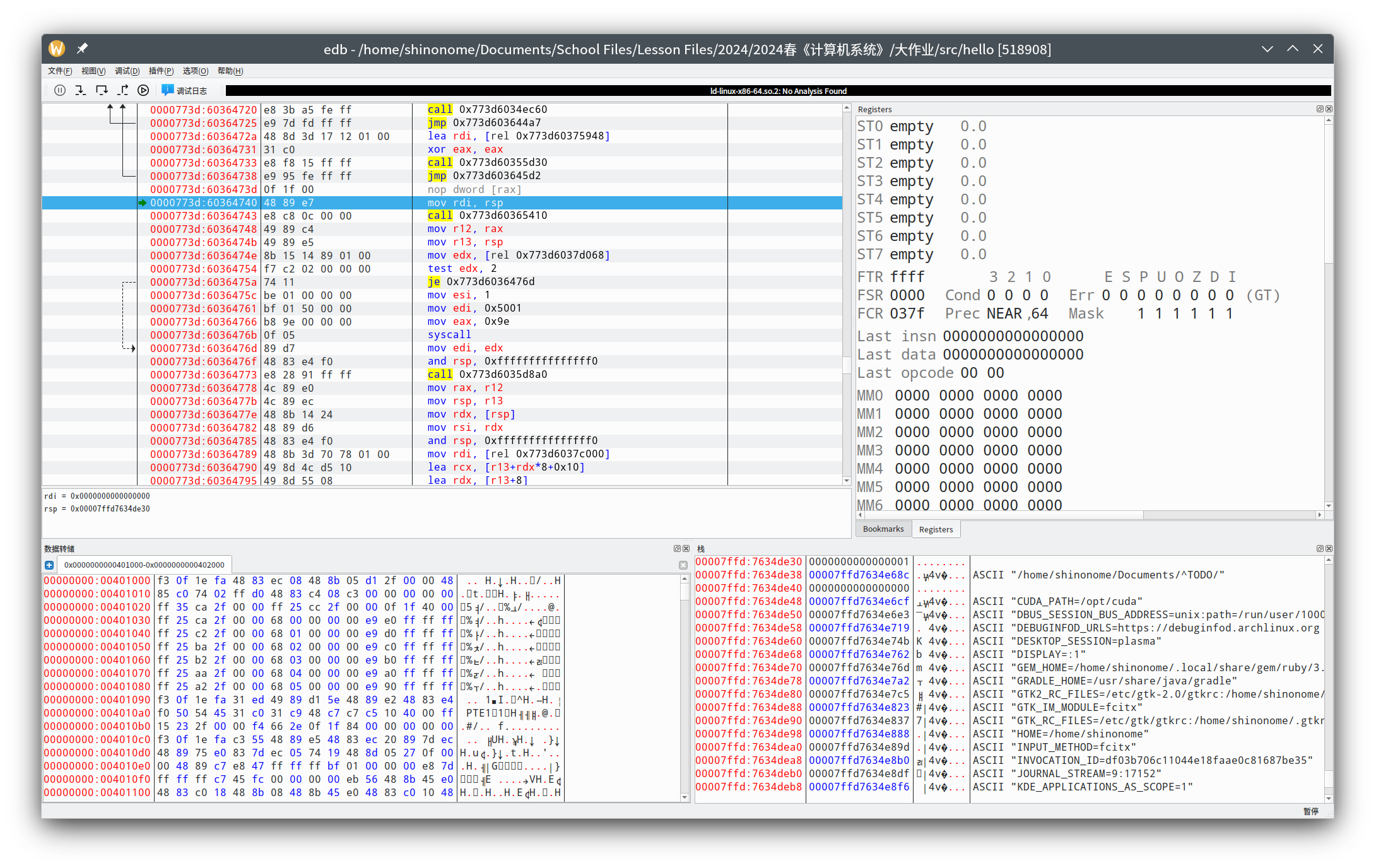This screenshot has width=1376, height=868.
Task: Switch to the Bookmarks tab
Action: click(883, 529)
